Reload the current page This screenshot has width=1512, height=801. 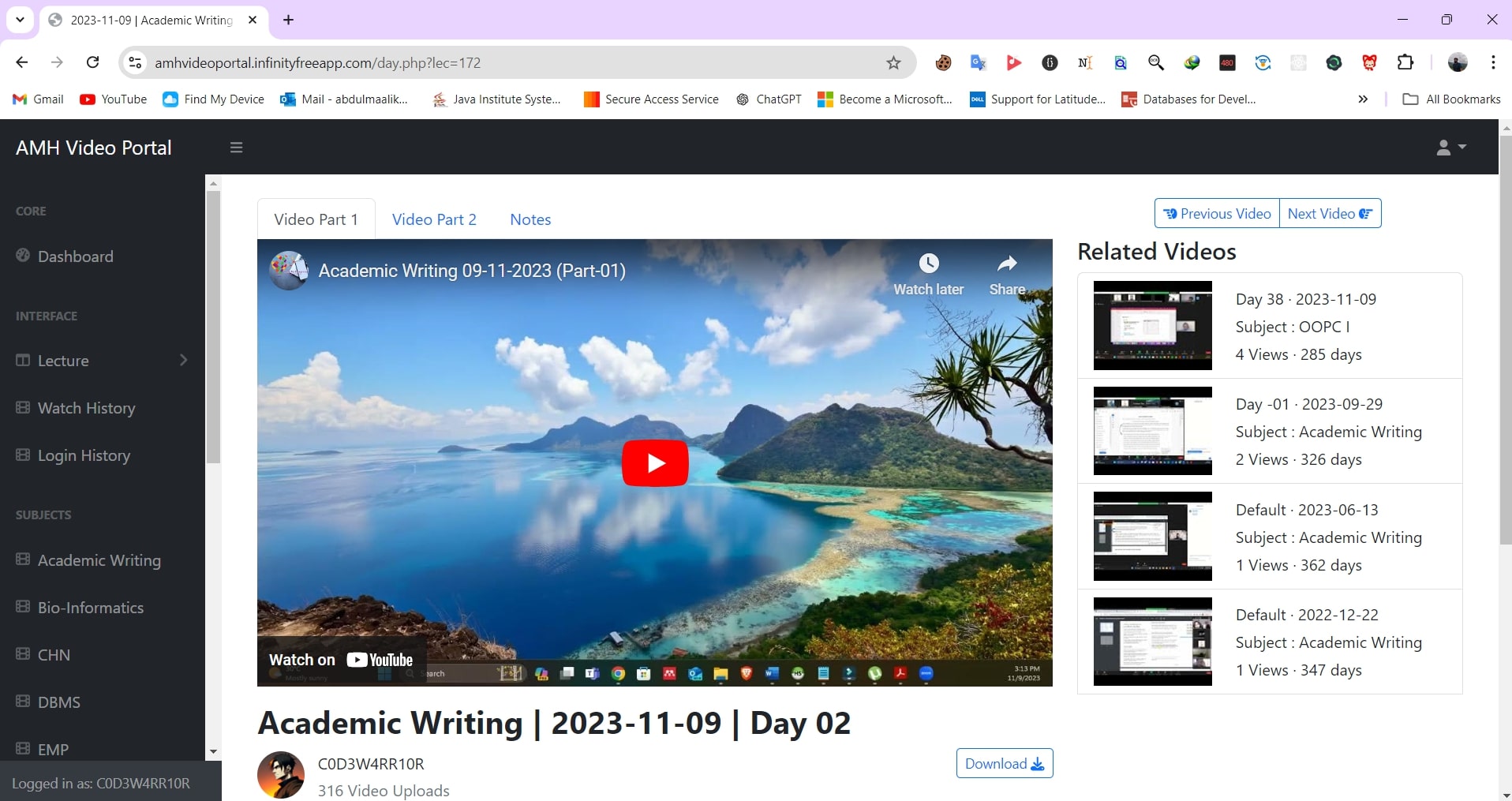click(92, 62)
